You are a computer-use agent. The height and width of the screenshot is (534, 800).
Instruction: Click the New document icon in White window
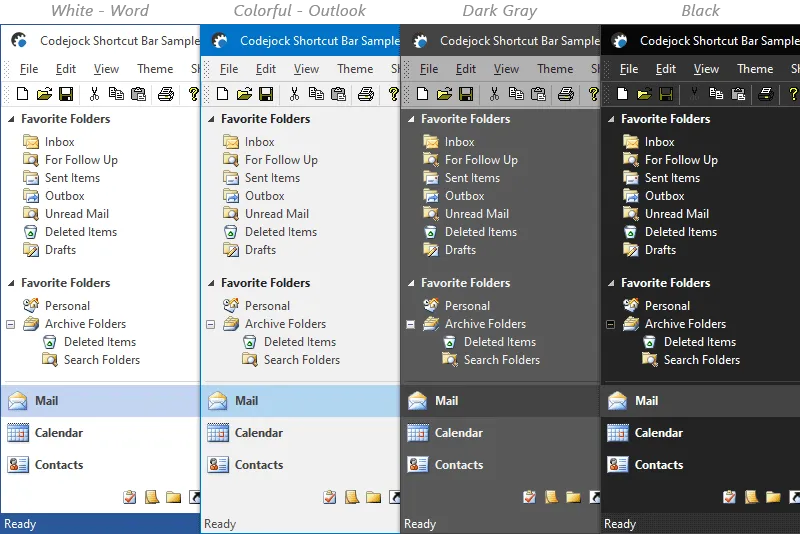coord(22,94)
